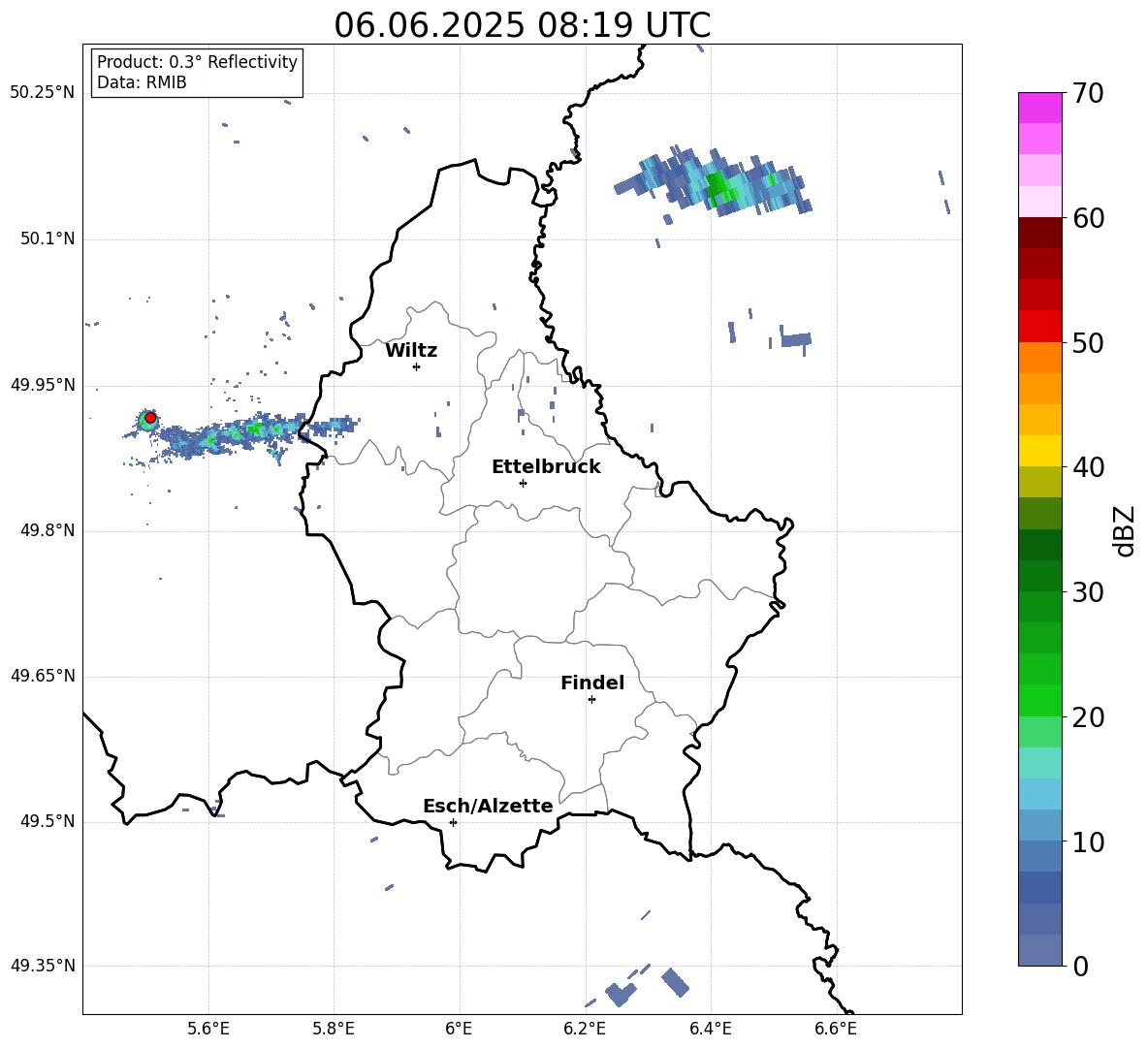Click the colorbar 50 tick label

[x=1088, y=342]
